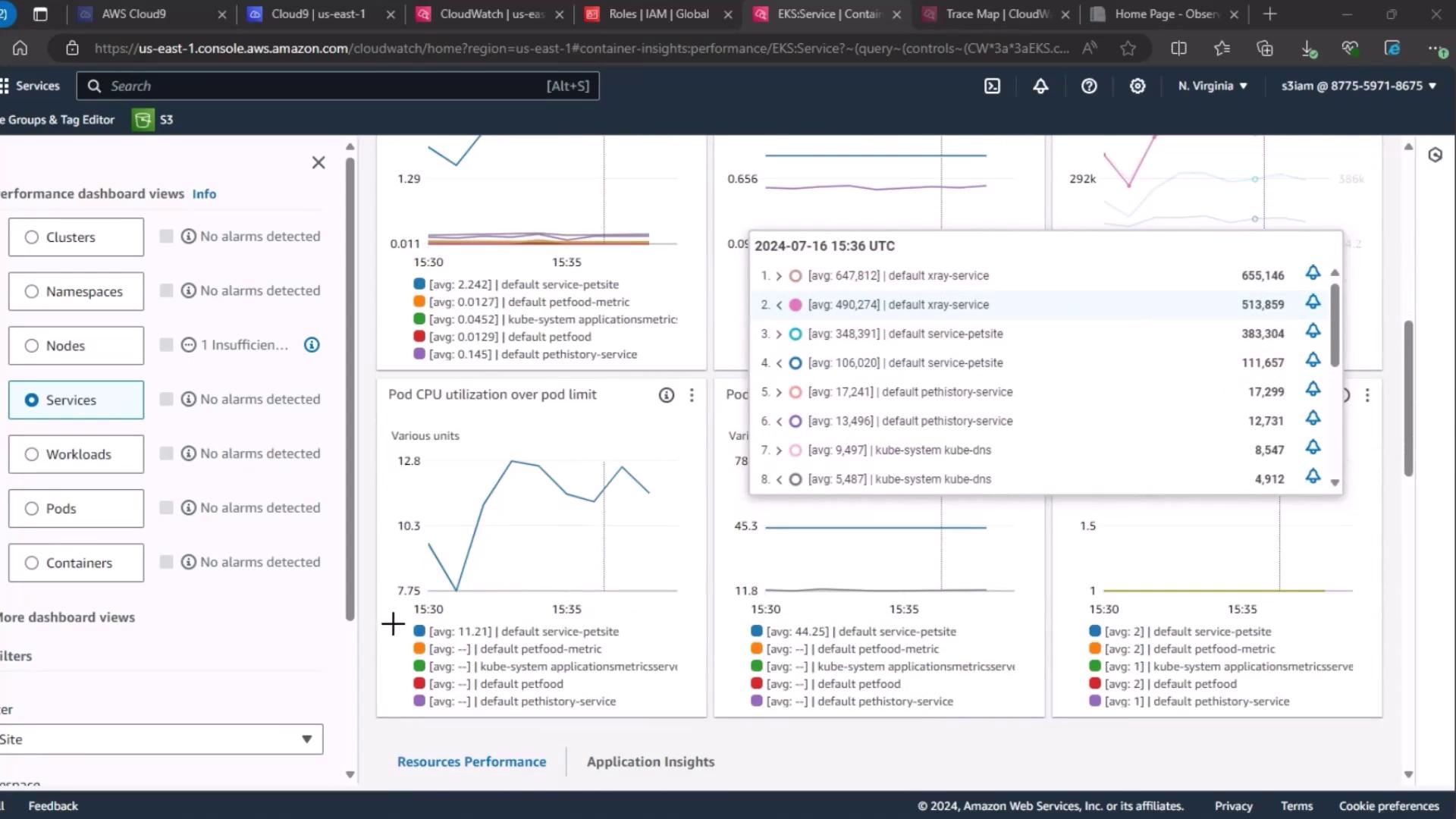Close the dashboard views side panel
The height and width of the screenshot is (819, 1456).
(318, 162)
